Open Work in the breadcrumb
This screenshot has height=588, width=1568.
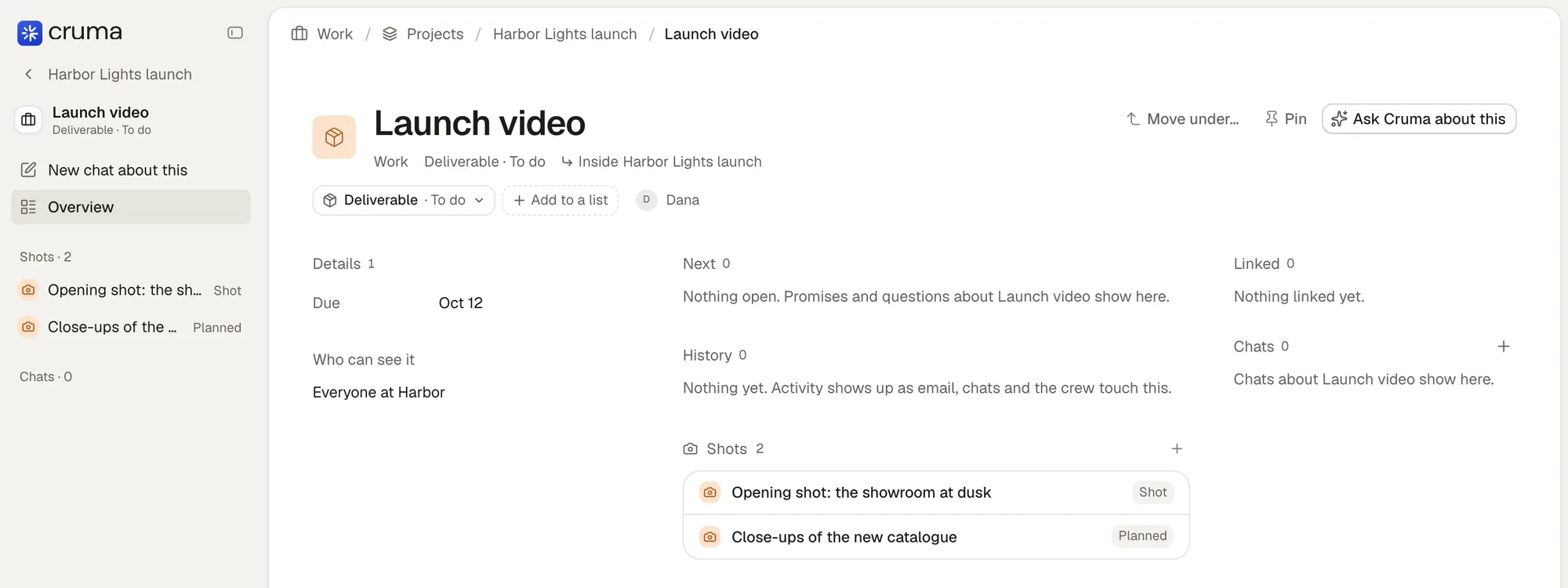pyautogui.click(x=335, y=34)
